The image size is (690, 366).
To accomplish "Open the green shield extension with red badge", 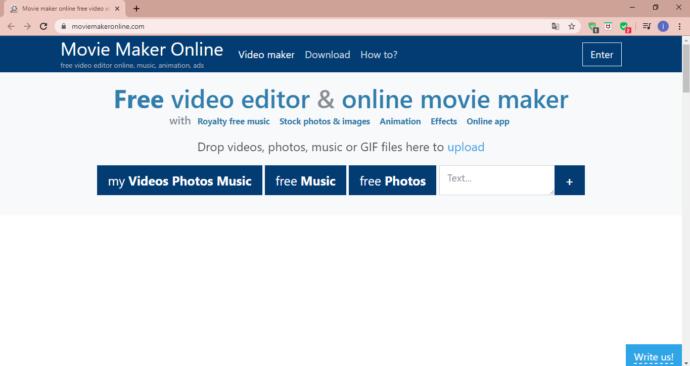I will click(625, 27).
